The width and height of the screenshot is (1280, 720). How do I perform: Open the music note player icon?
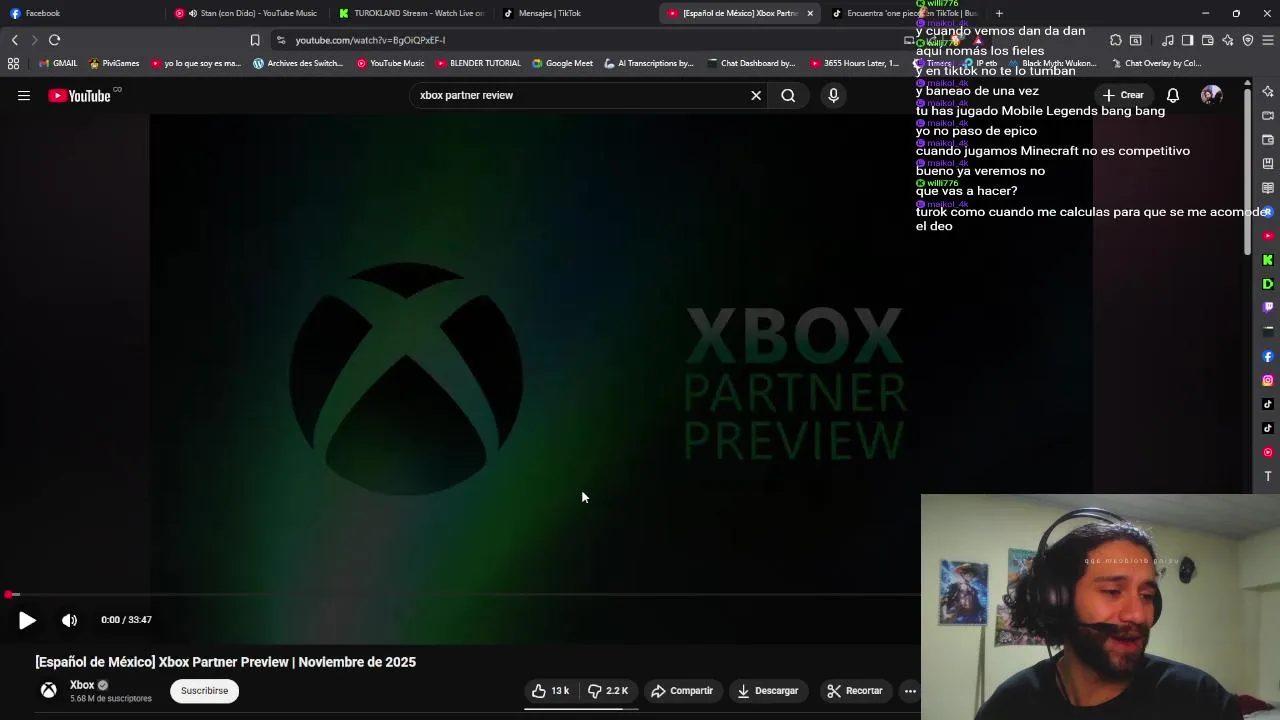pyautogui.click(x=1168, y=40)
